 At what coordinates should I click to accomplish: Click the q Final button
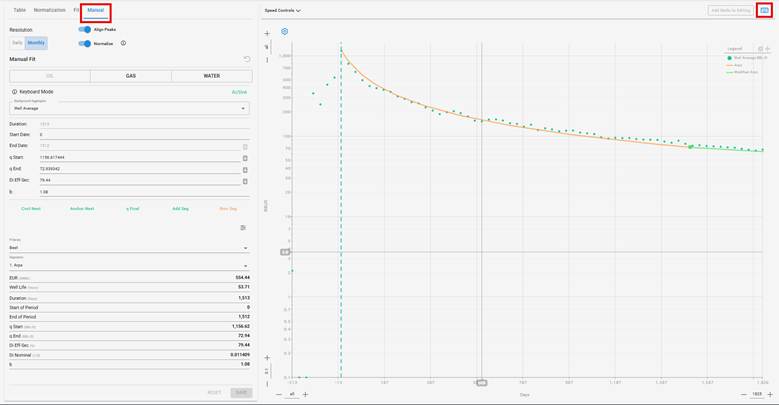pos(133,209)
